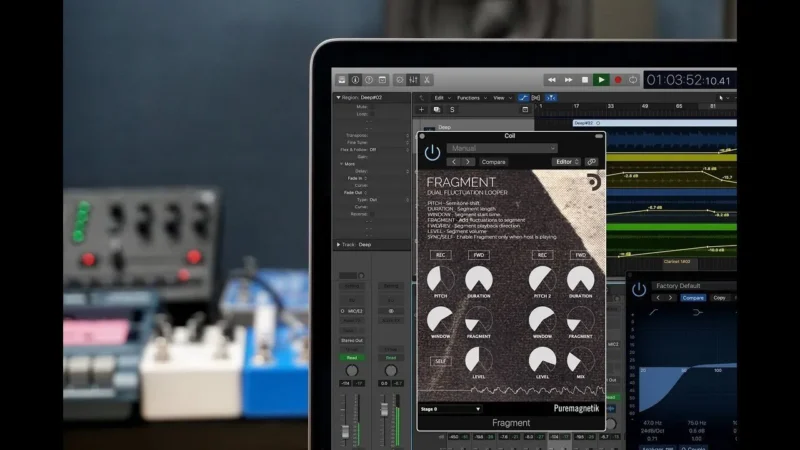Collapse the Region Deep#02 inspector section
The width and height of the screenshot is (800, 450).
[337, 98]
